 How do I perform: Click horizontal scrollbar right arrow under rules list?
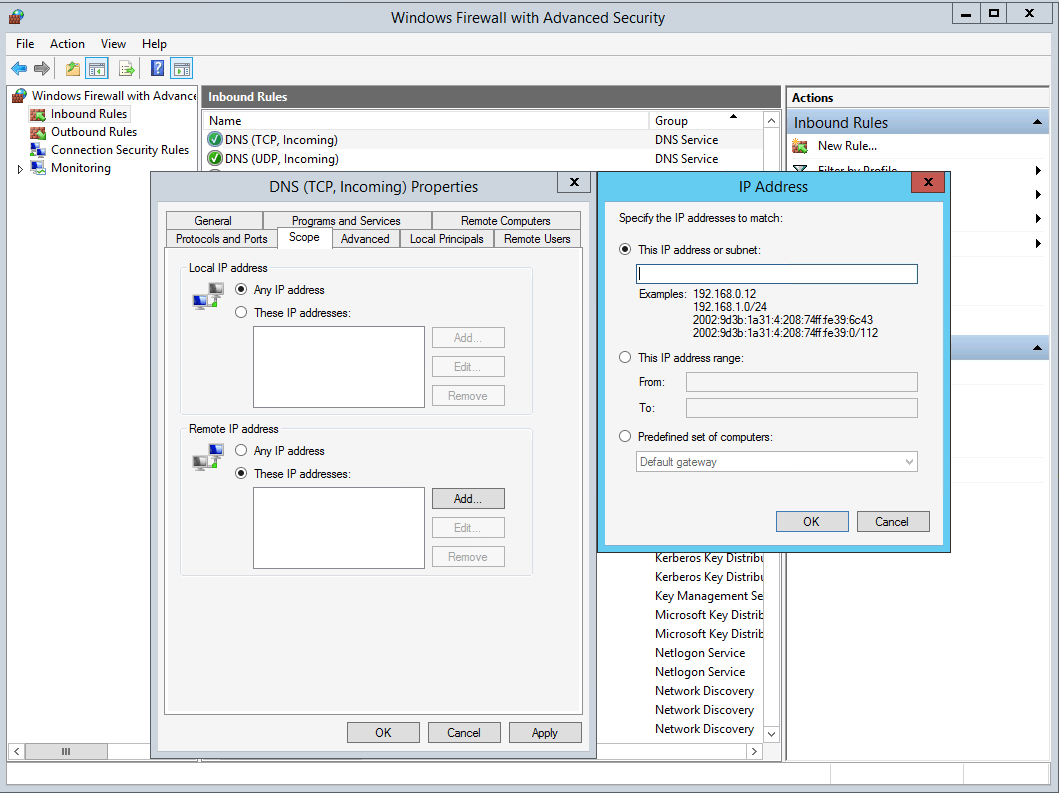point(754,751)
